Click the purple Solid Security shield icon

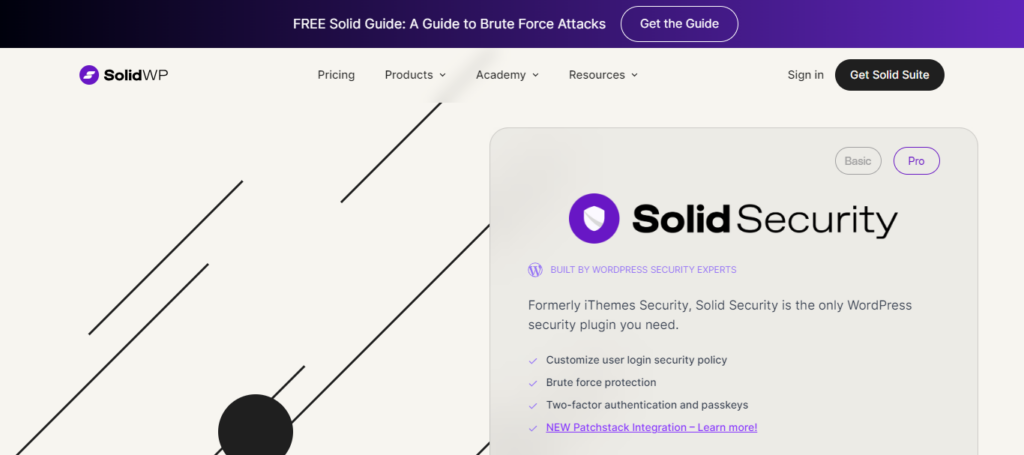594,219
